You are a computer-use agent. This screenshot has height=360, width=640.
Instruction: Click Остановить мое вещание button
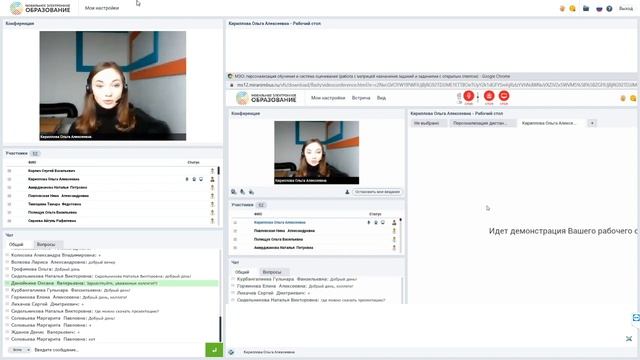377,192
